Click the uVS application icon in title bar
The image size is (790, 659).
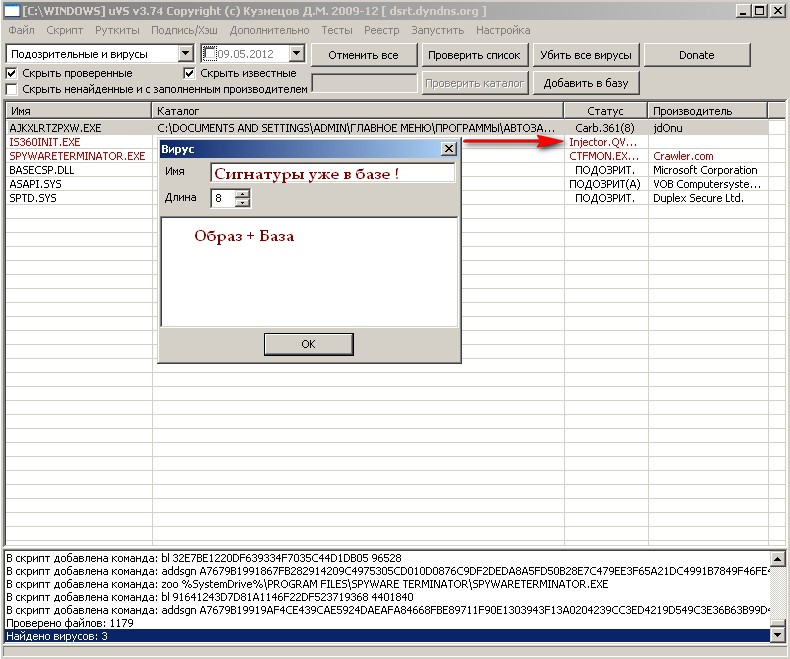[12, 11]
